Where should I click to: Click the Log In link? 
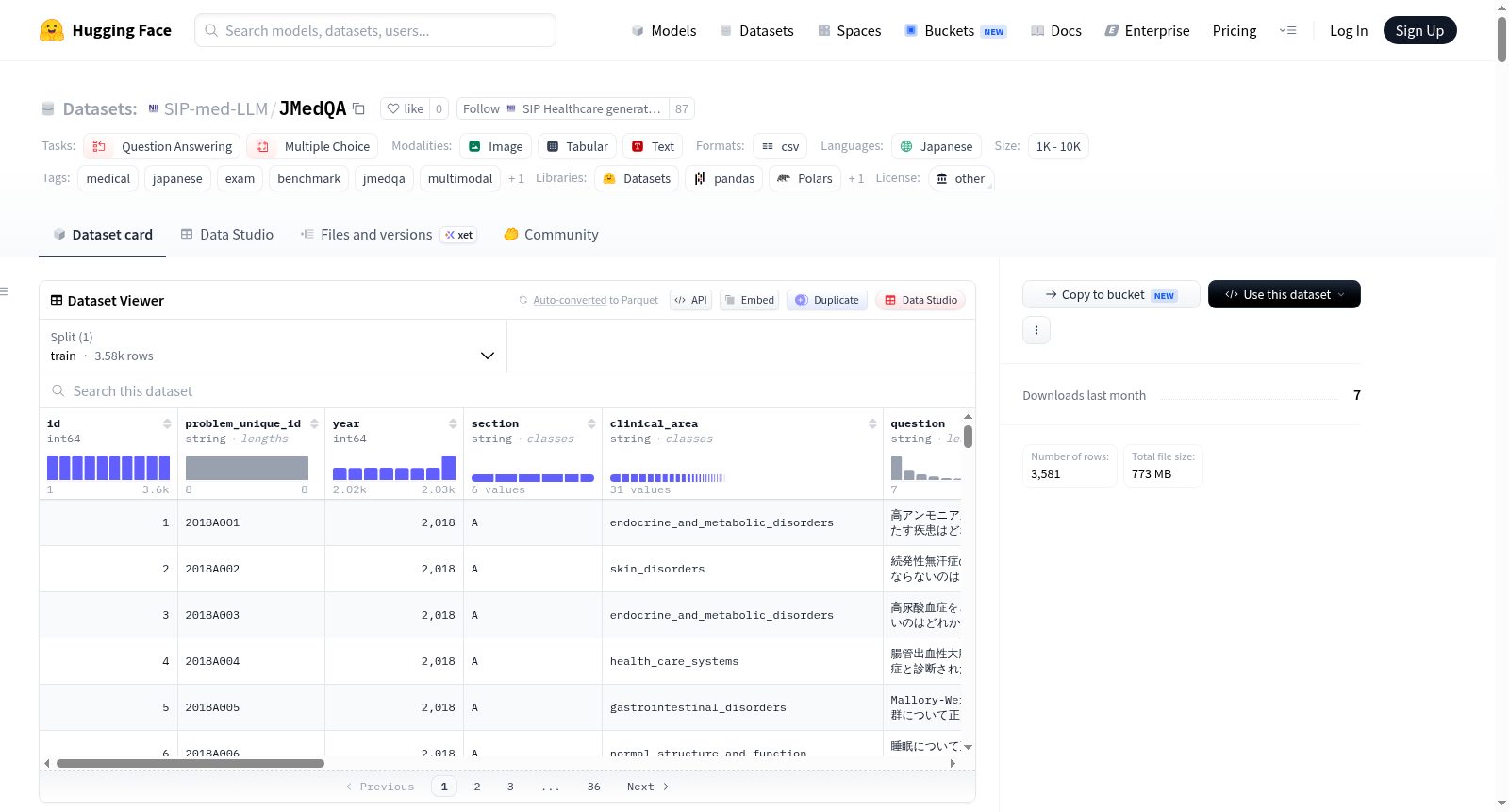[1349, 30]
